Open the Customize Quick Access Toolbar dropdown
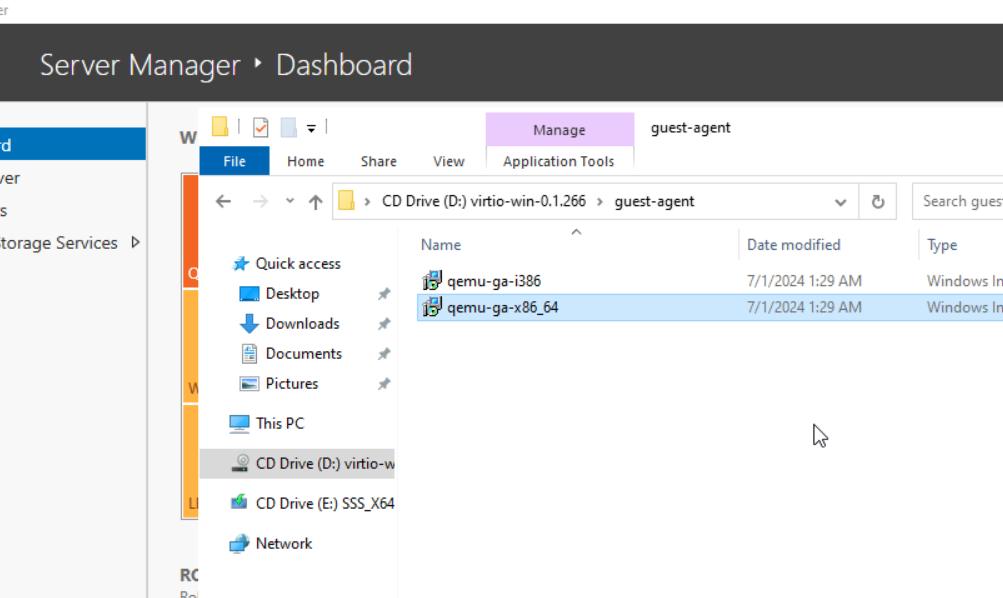Image resolution: width=1003 pixels, height=598 pixels. [x=311, y=128]
